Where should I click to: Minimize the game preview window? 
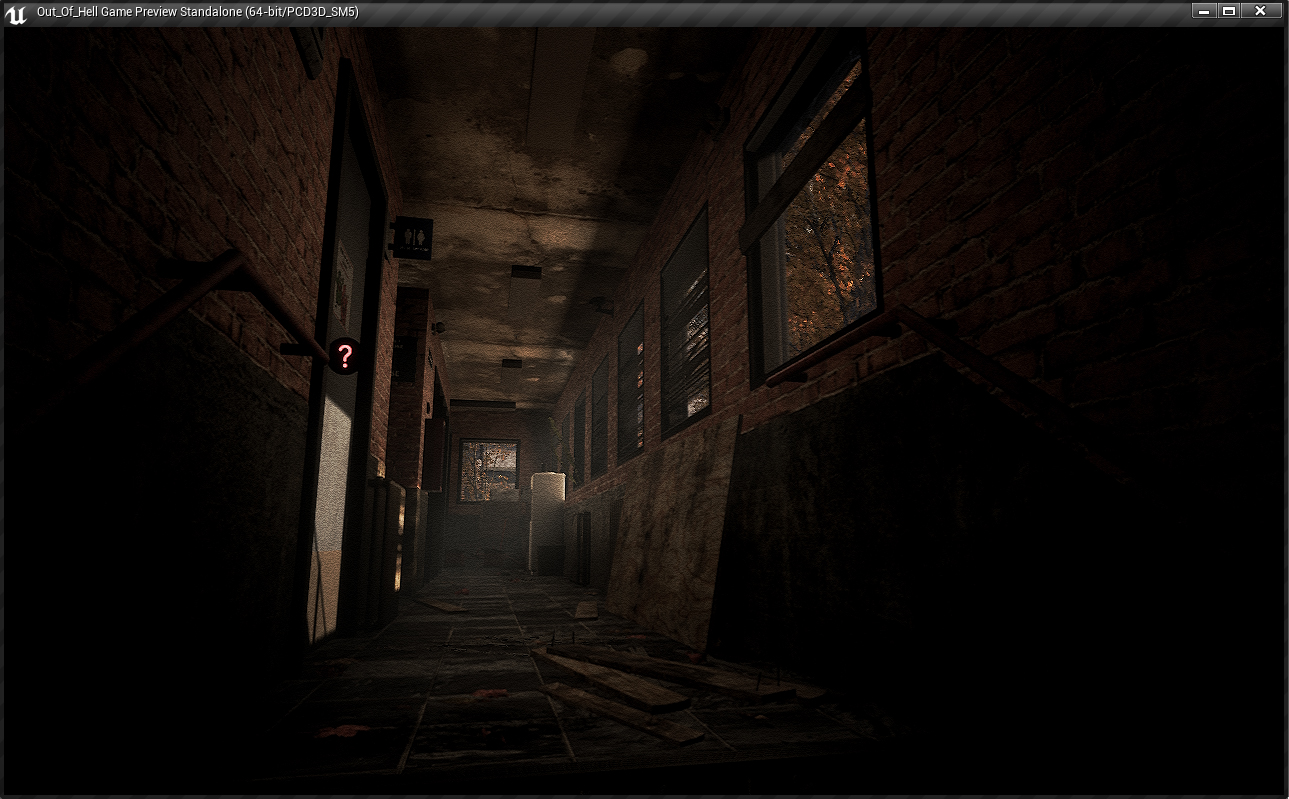click(1203, 11)
